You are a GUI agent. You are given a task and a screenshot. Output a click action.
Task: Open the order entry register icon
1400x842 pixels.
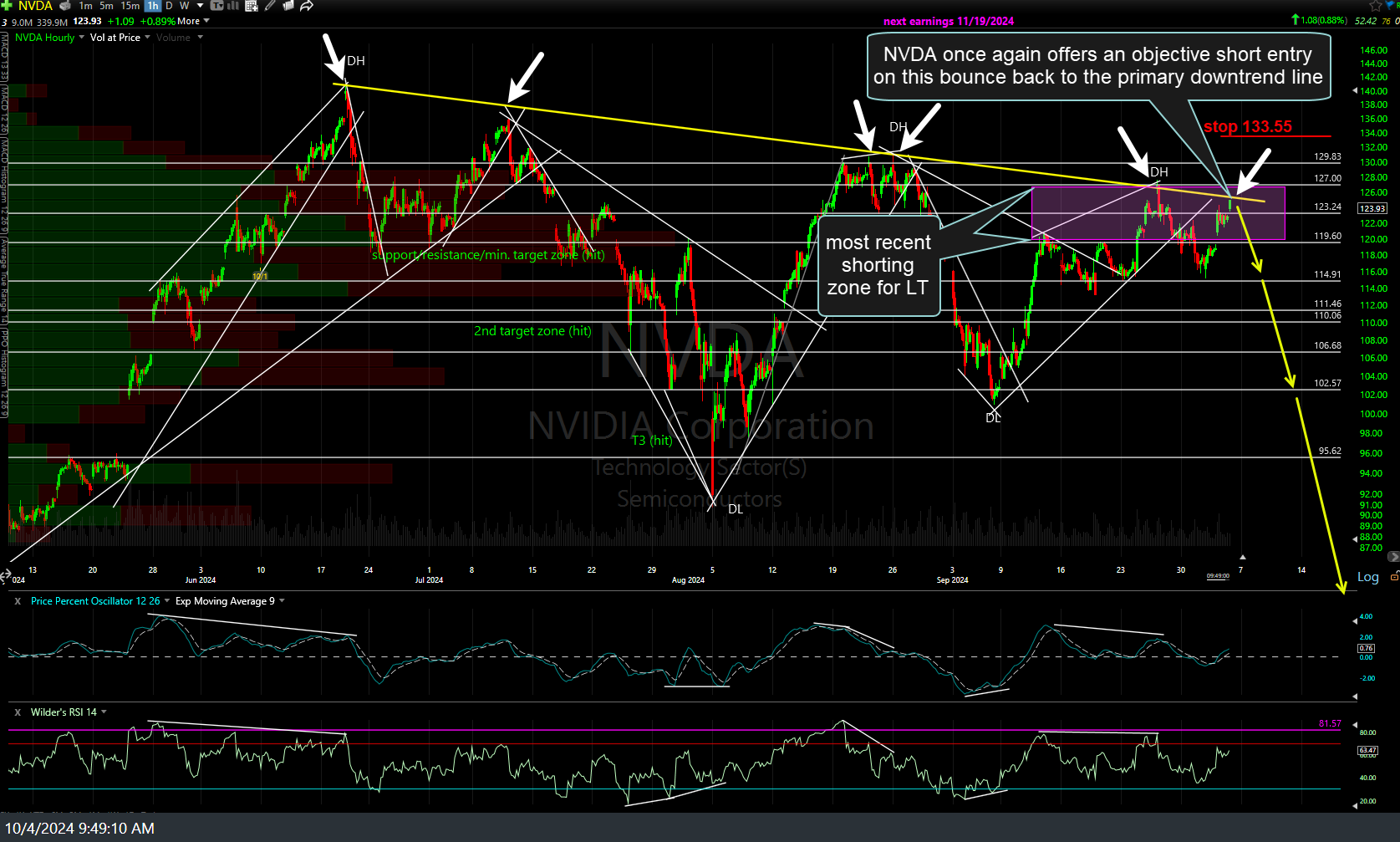[x=64, y=6]
